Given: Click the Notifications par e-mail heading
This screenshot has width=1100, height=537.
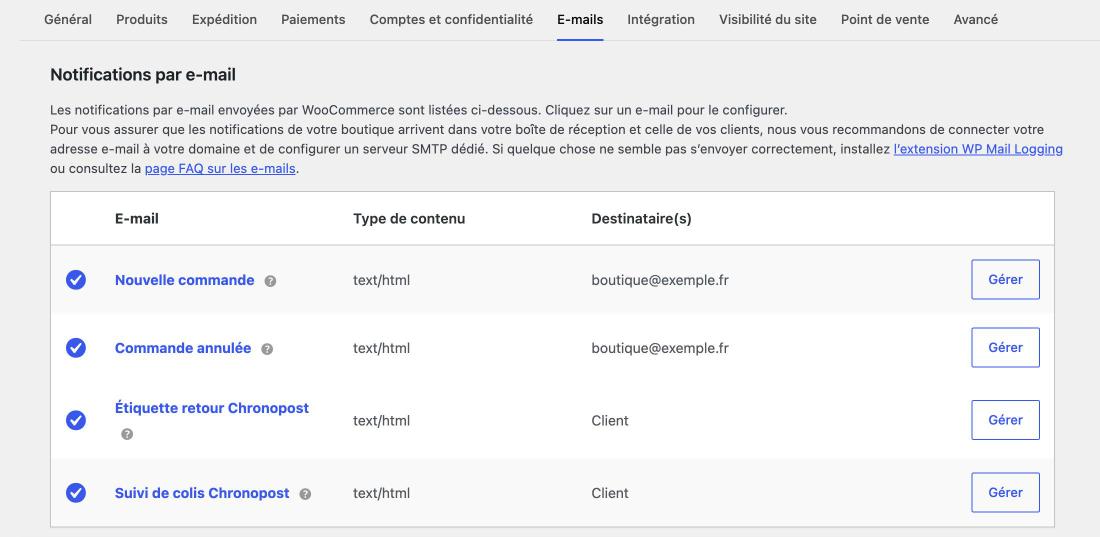Looking at the screenshot, I should pos(143,75).
